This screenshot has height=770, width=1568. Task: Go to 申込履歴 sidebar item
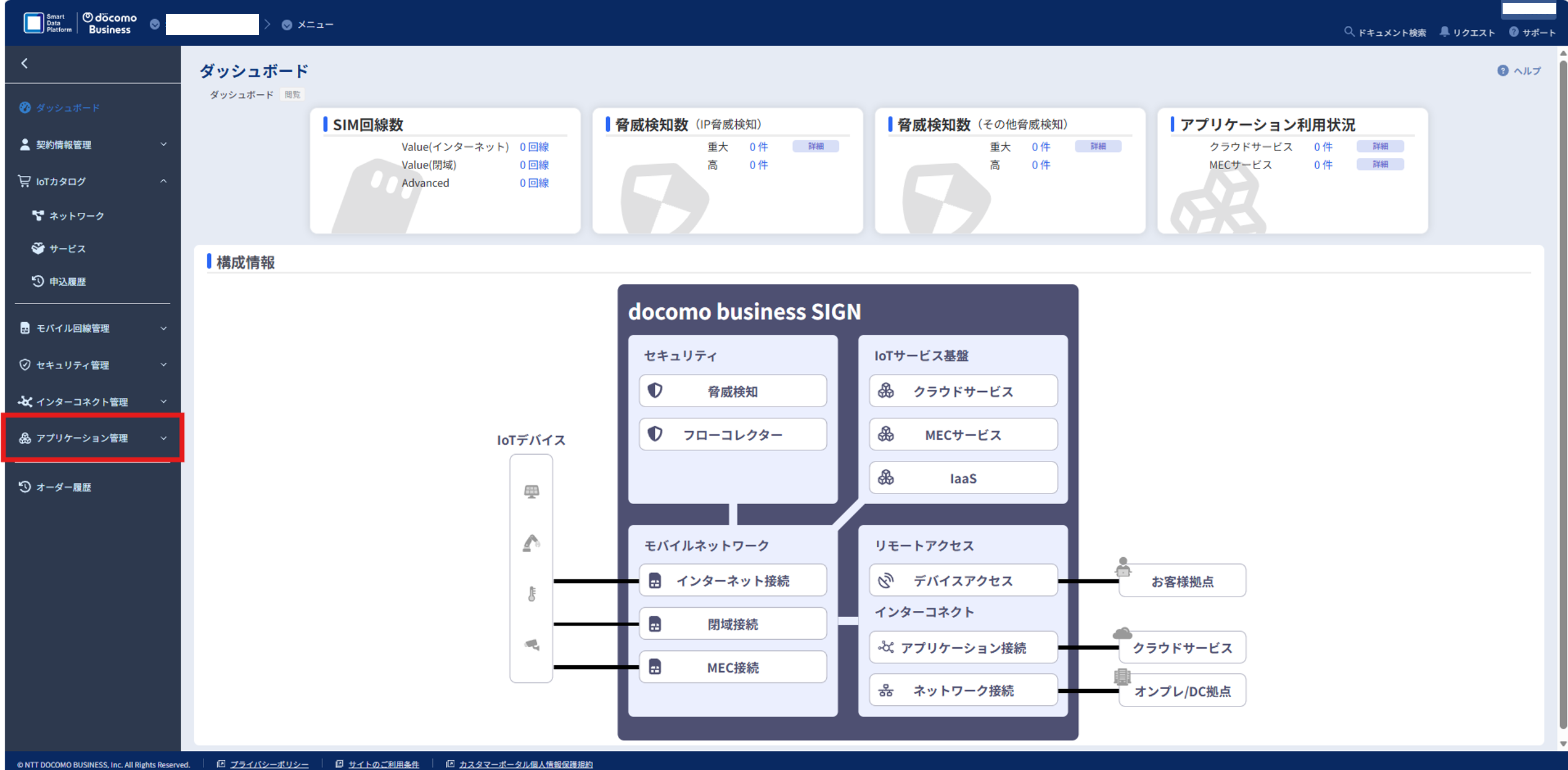[x=67, y=281]
